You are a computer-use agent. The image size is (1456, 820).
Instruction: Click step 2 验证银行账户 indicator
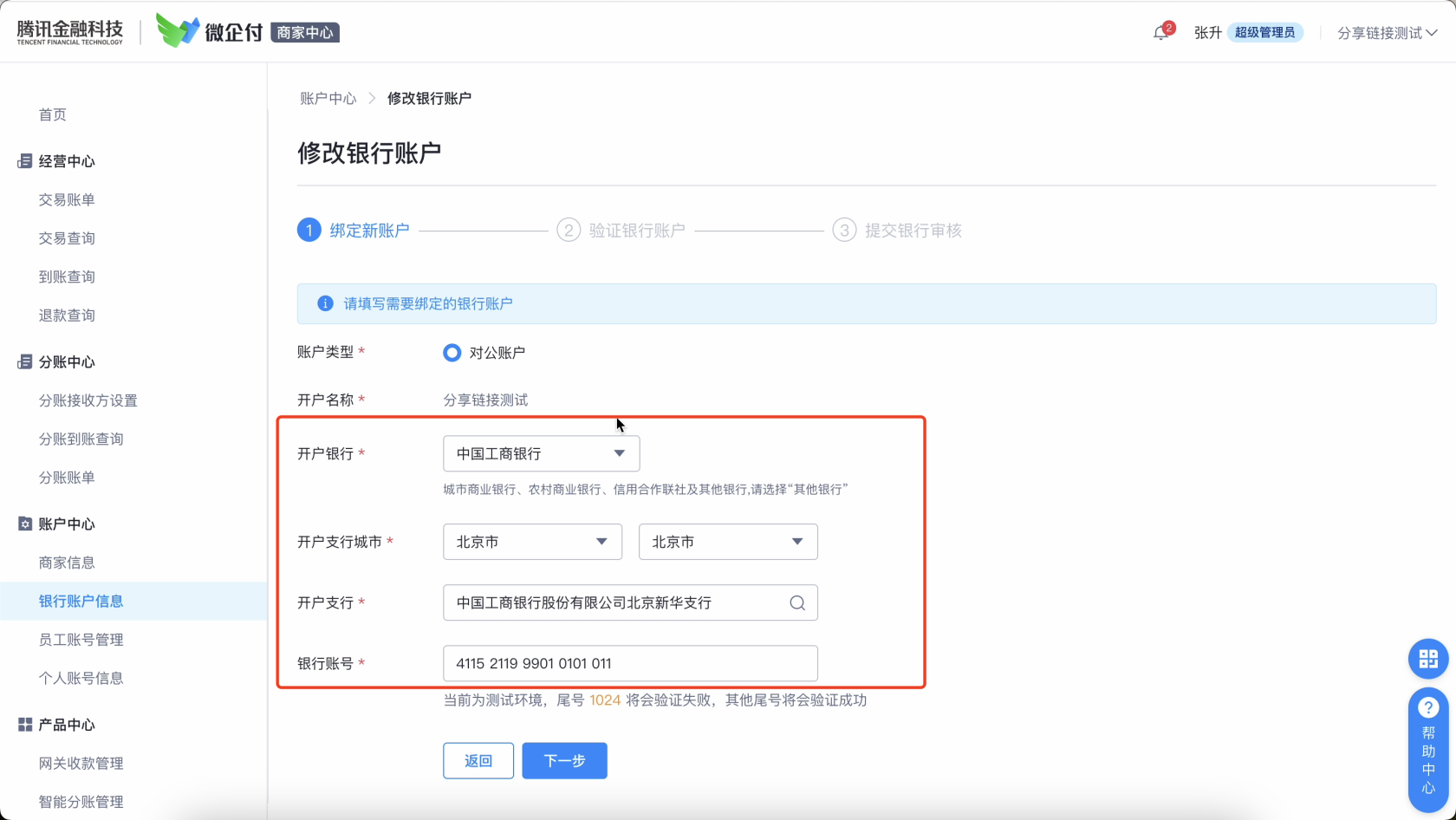click(621, 231)
